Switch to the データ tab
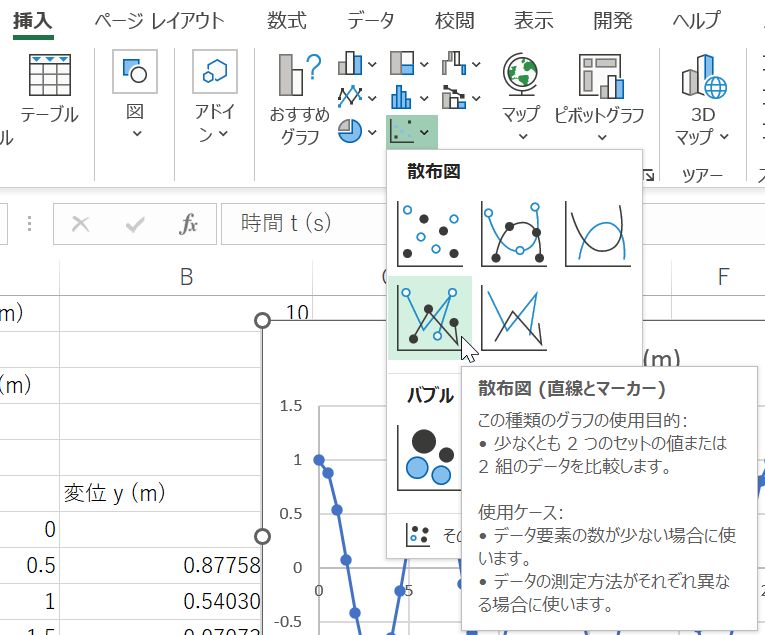Viewport: 765px width, 635px height. pyautogui.click(x=370, y=21)
